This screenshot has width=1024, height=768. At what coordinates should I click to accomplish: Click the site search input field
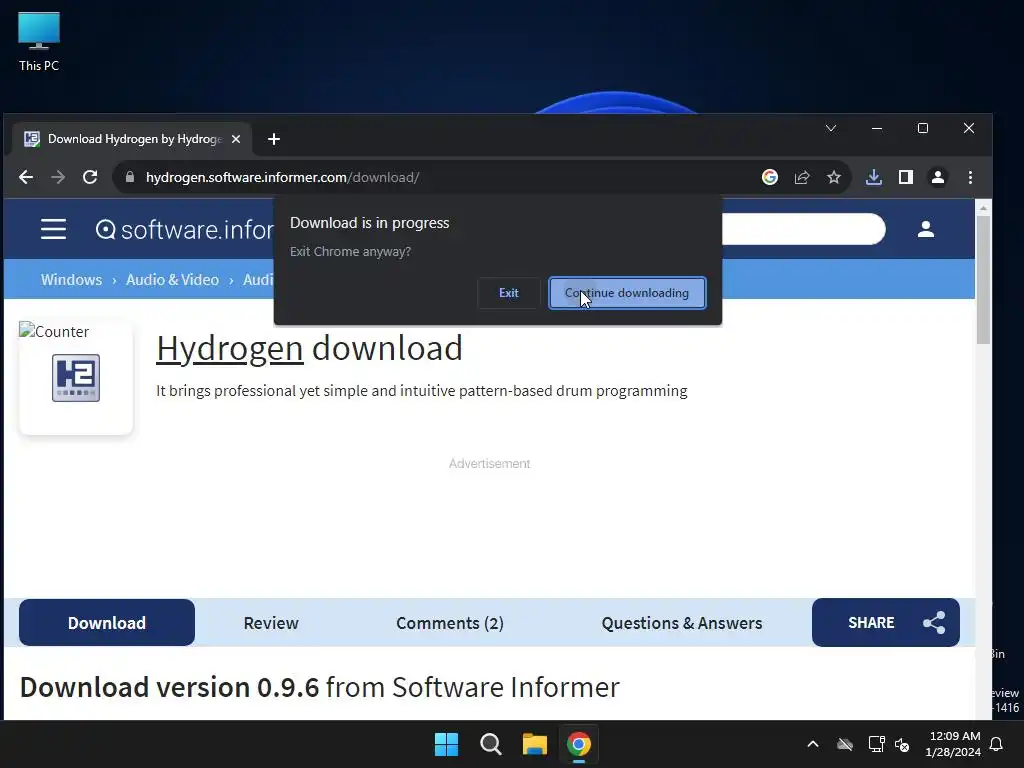pos(803,229)
